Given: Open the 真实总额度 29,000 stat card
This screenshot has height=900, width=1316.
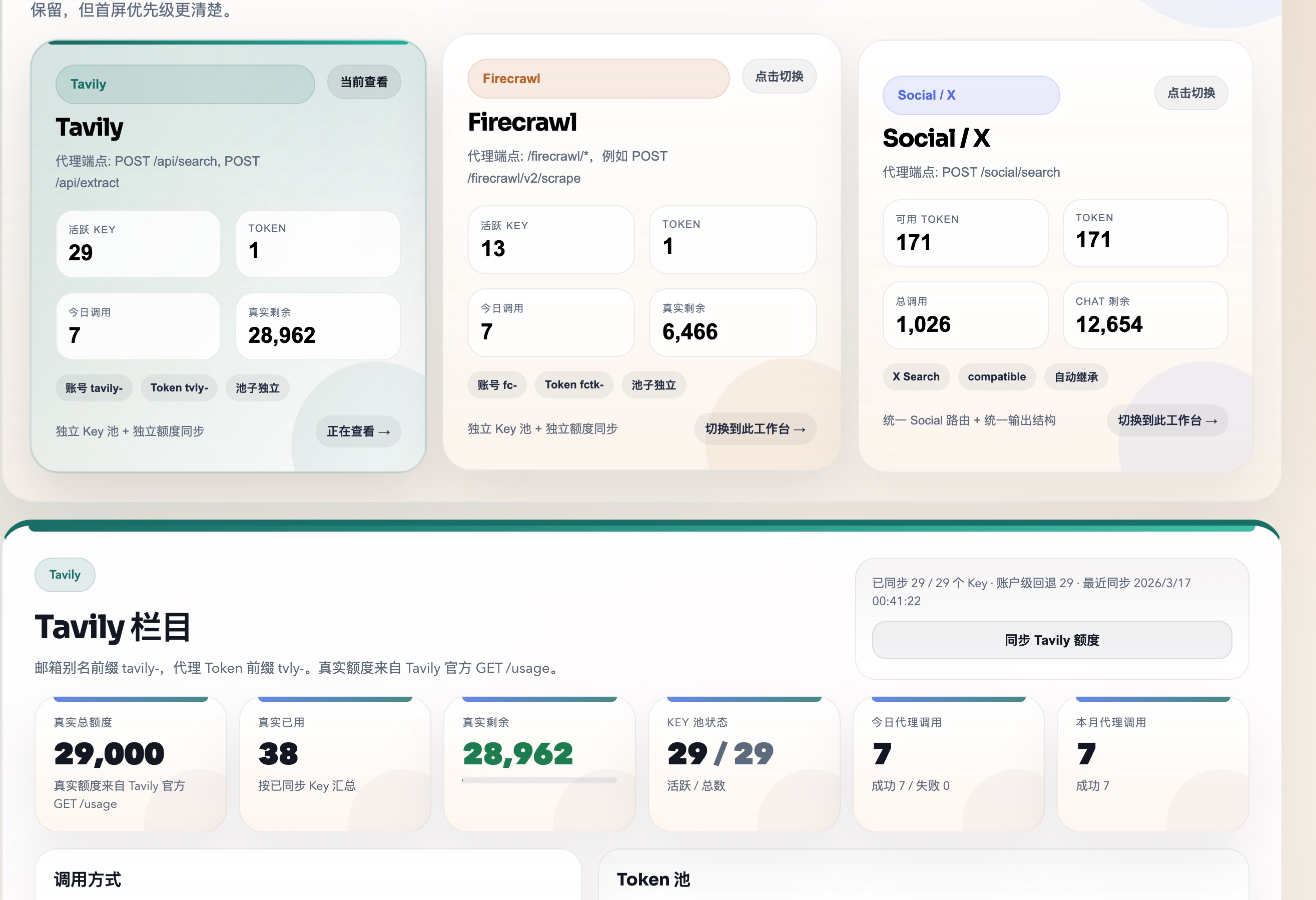Looking at the screenshot, I should pyautogui.click(x=130, y=763).
